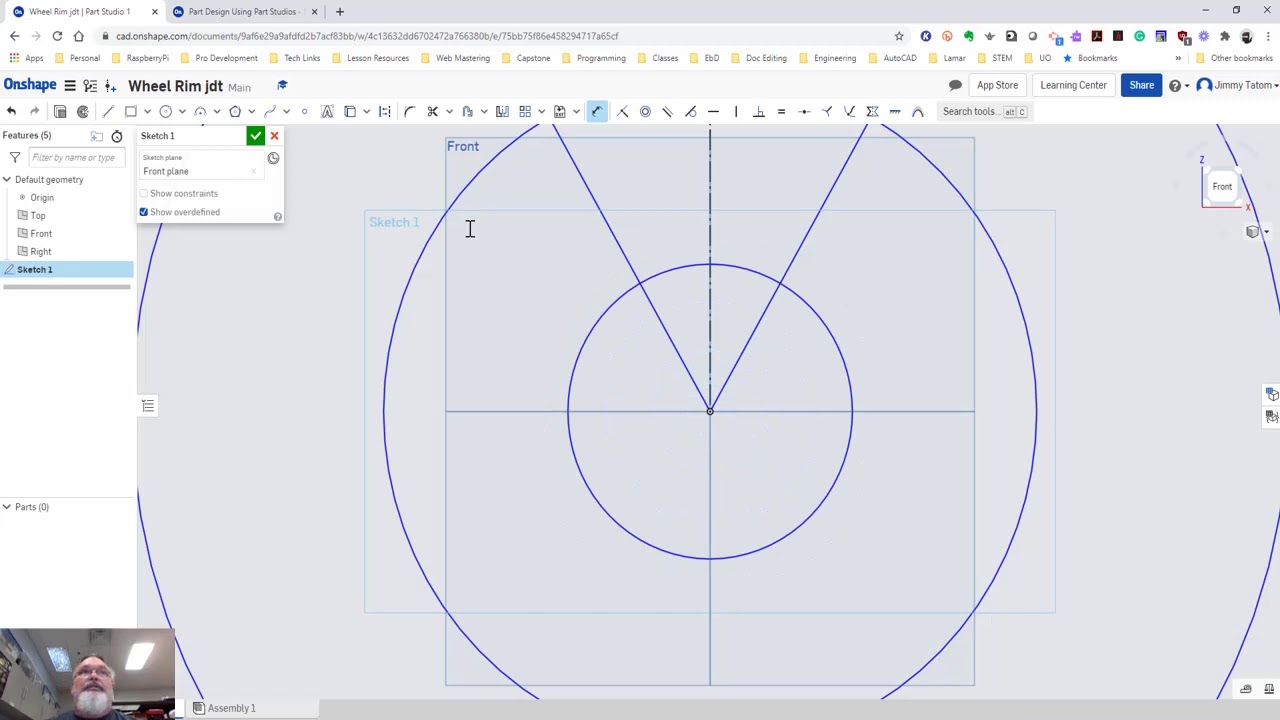Expand the rectangle tool dropdown arrow
Viewport: 1280px width, 720px height.
[147, 111]
